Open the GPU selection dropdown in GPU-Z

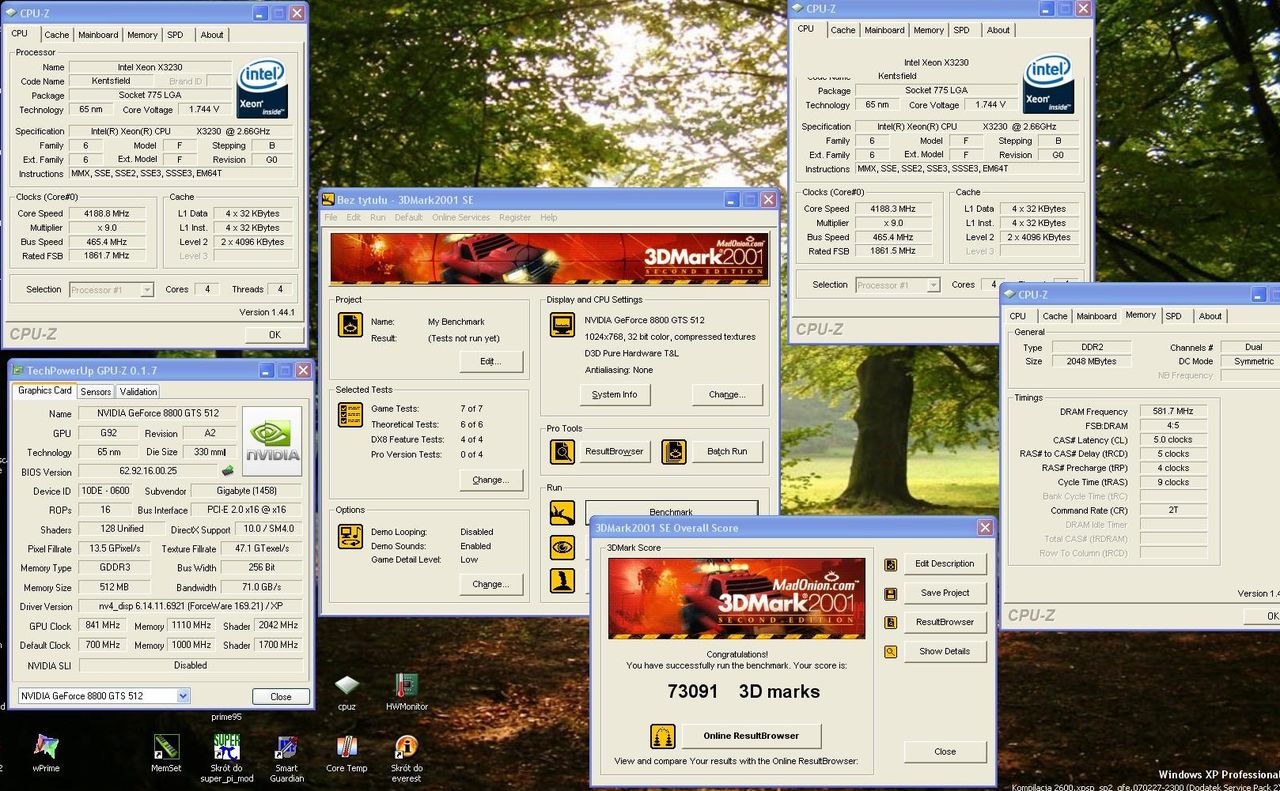point(183,696)
